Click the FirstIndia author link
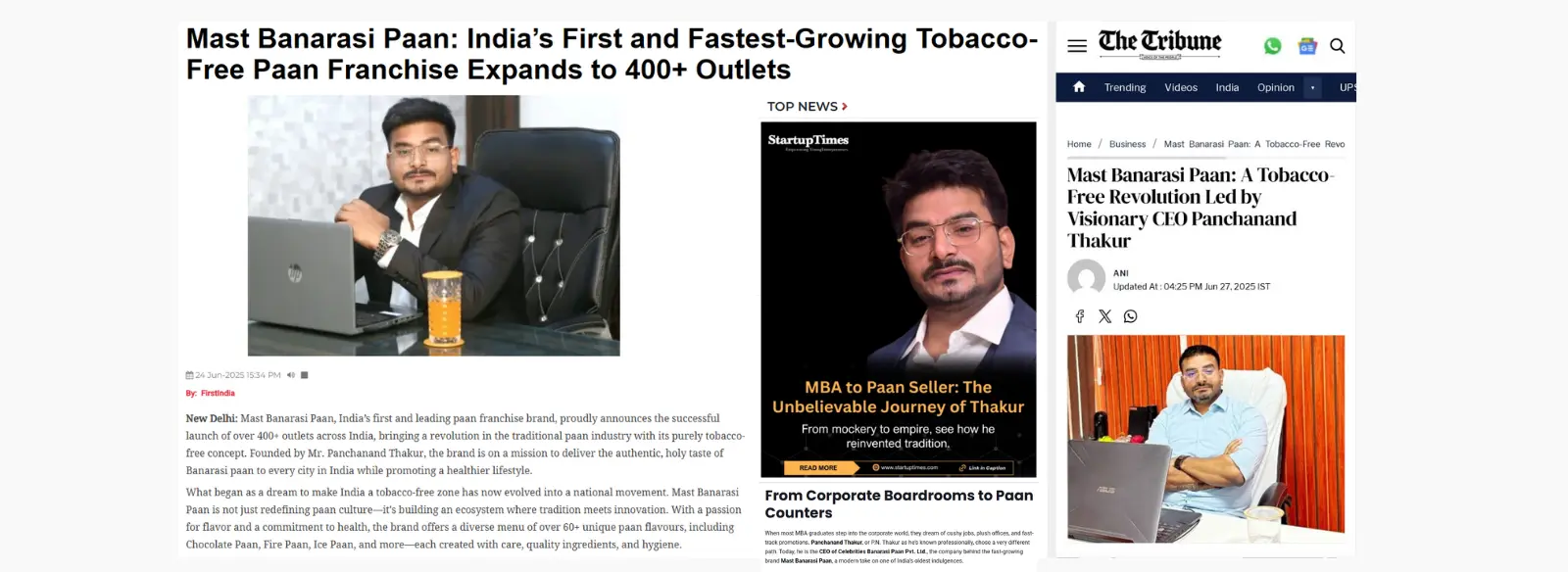This screenshot has width=1568, height=572. (218, 393)
